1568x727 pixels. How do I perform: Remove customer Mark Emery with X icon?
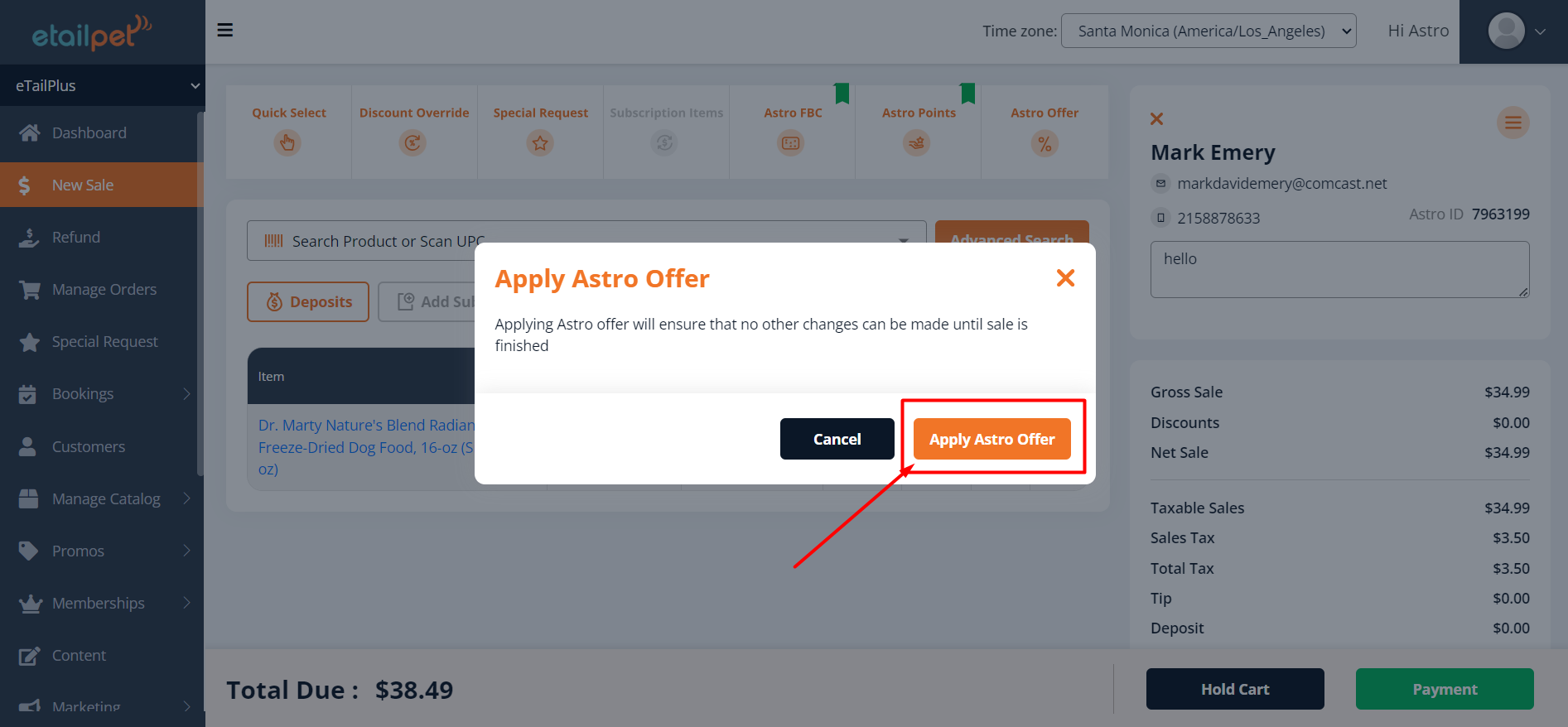click(x=1157, y=119)
